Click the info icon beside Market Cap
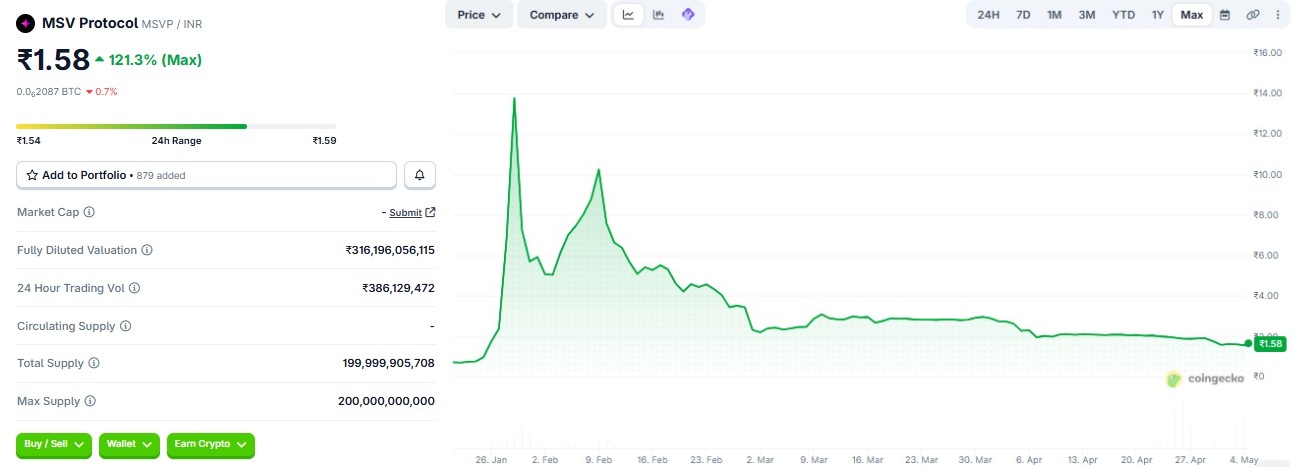The width and height of the screenshot is (1293, 467). click(x=89, y=212)
